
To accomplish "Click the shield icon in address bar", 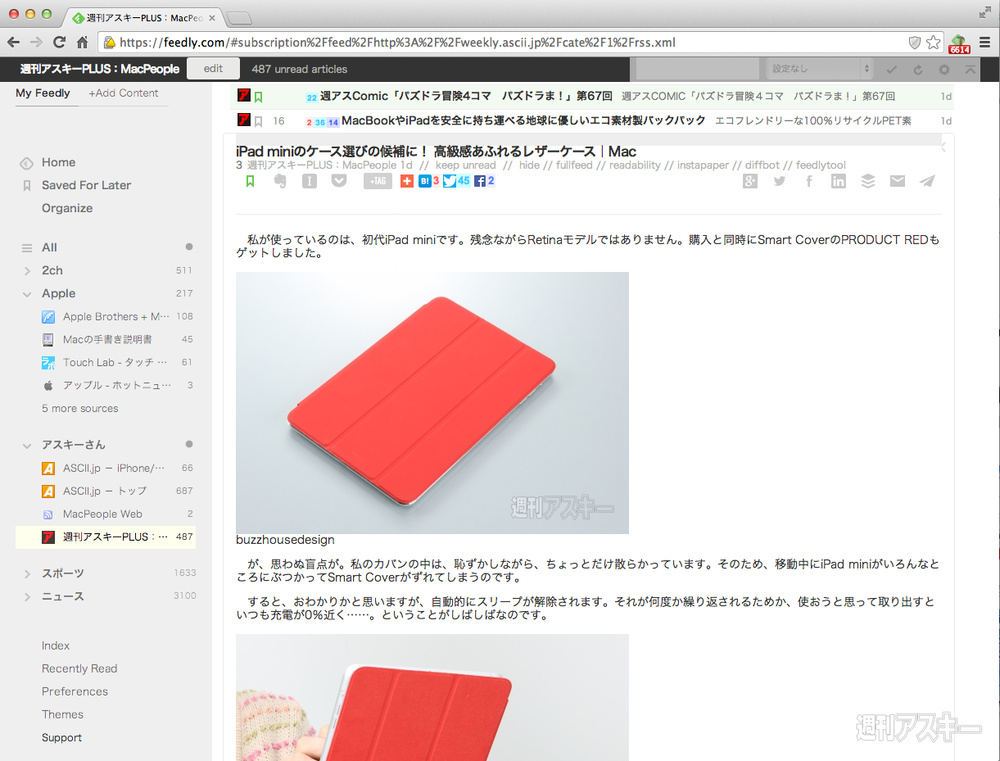I will point(915,42).
